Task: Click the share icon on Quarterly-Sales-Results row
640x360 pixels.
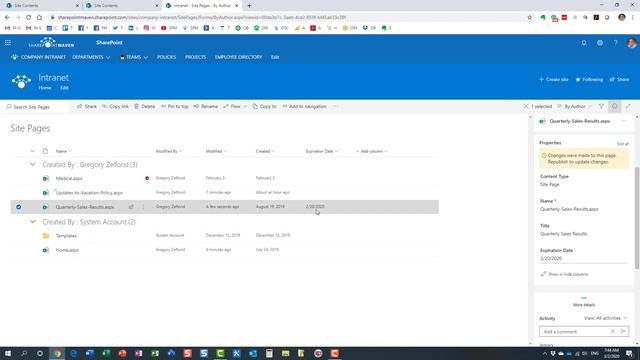Action: pyautogui.click(x=131, y=207)
